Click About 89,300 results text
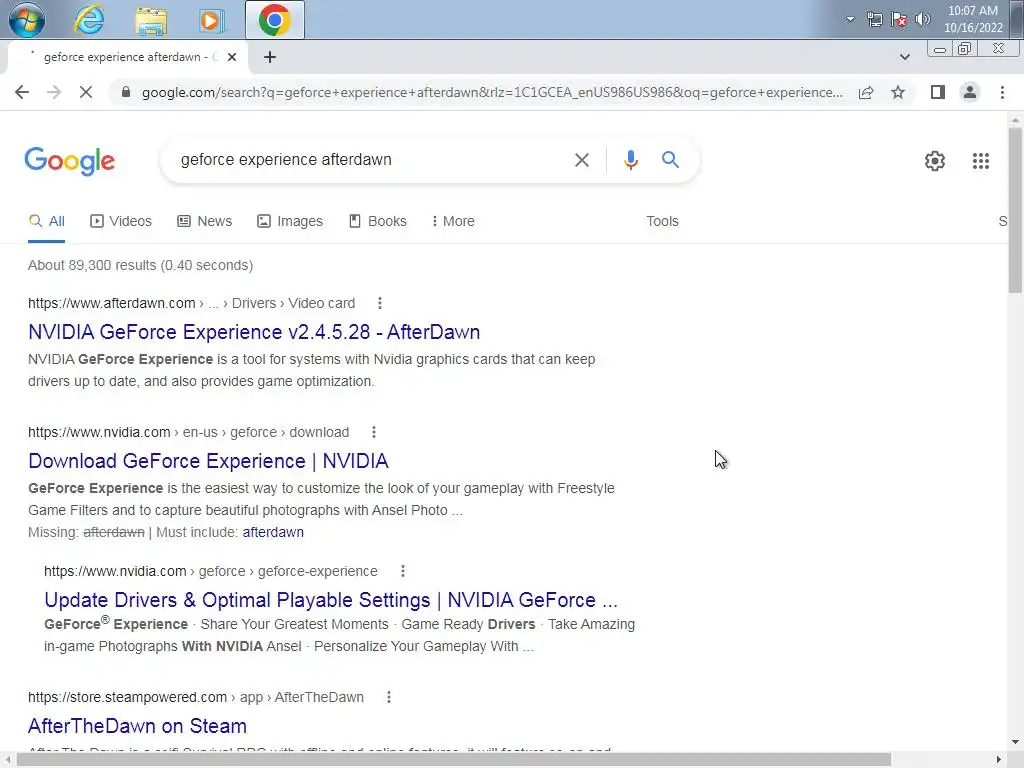The width and height of the screenshot is (1024, 768). [x=140, y=265]
